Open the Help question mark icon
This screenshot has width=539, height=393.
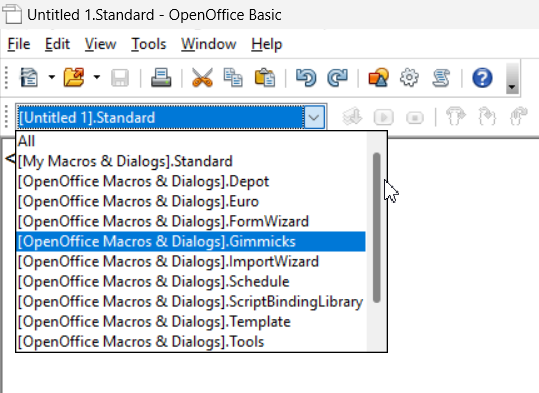tap(482, 78)
